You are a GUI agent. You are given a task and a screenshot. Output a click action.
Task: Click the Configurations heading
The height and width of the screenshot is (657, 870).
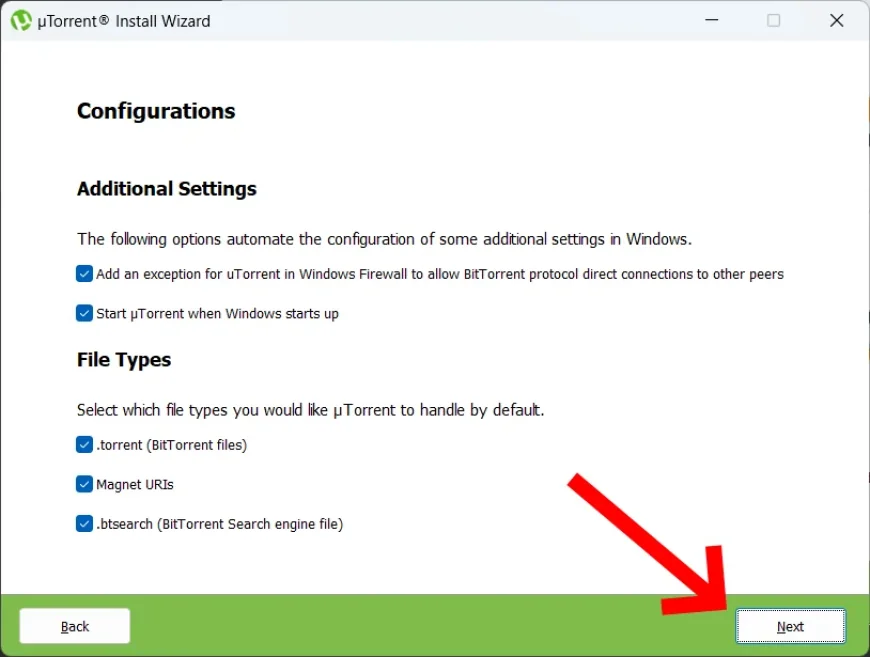[x=156, y=111]
